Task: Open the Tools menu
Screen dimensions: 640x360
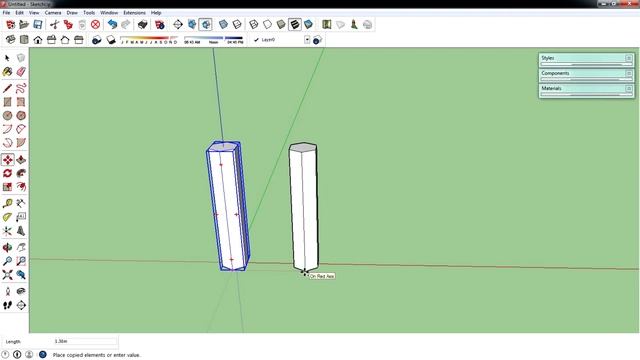Action: [x=89, y=13]
